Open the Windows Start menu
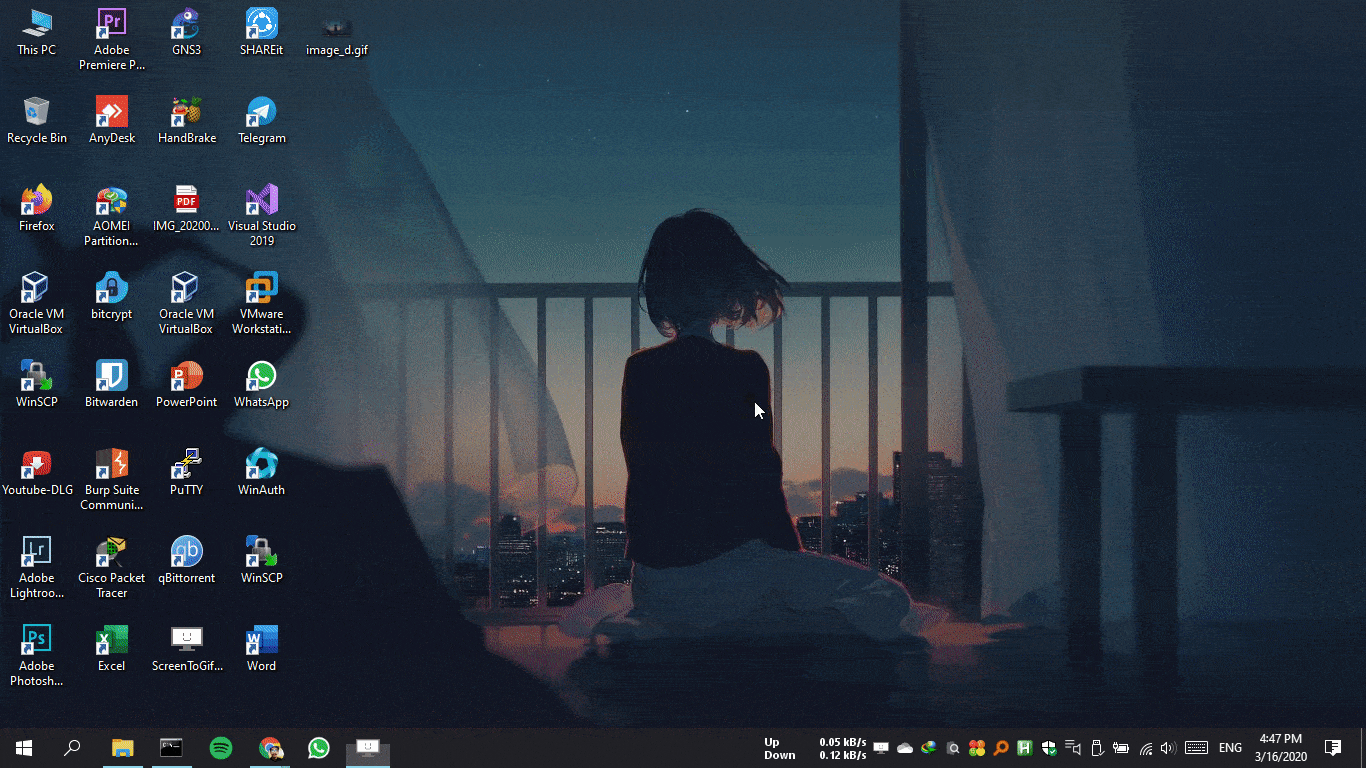 pos(24,748)
